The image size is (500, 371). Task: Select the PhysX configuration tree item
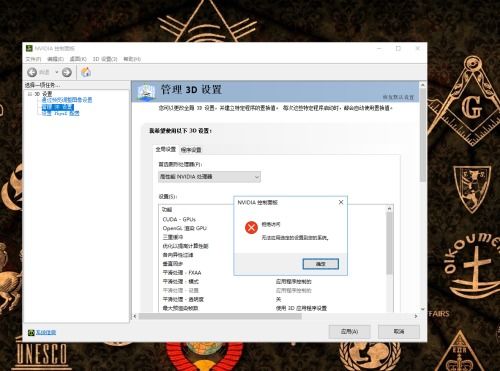60,113
